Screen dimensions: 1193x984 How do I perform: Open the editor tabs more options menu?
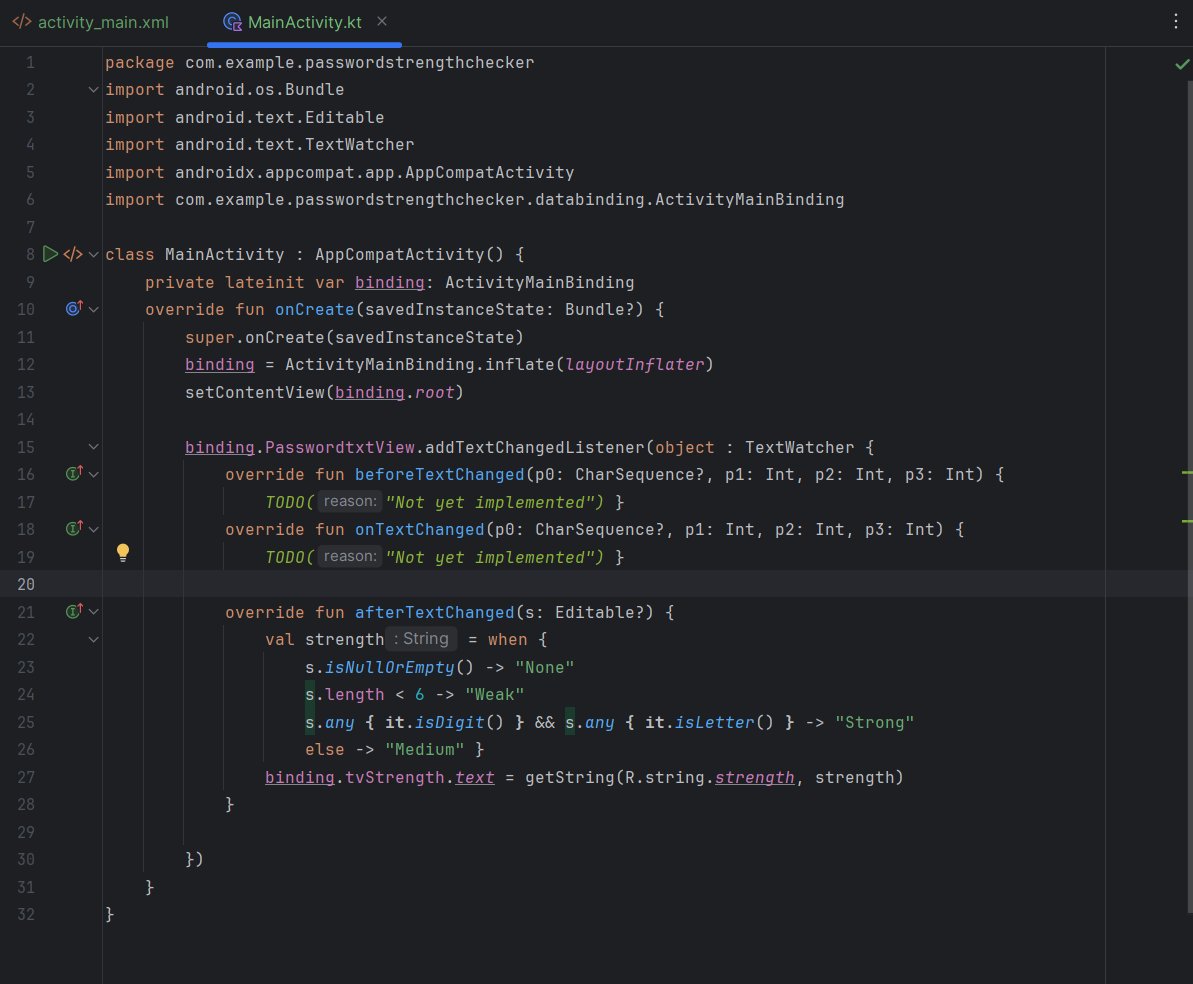point(1176,21)
